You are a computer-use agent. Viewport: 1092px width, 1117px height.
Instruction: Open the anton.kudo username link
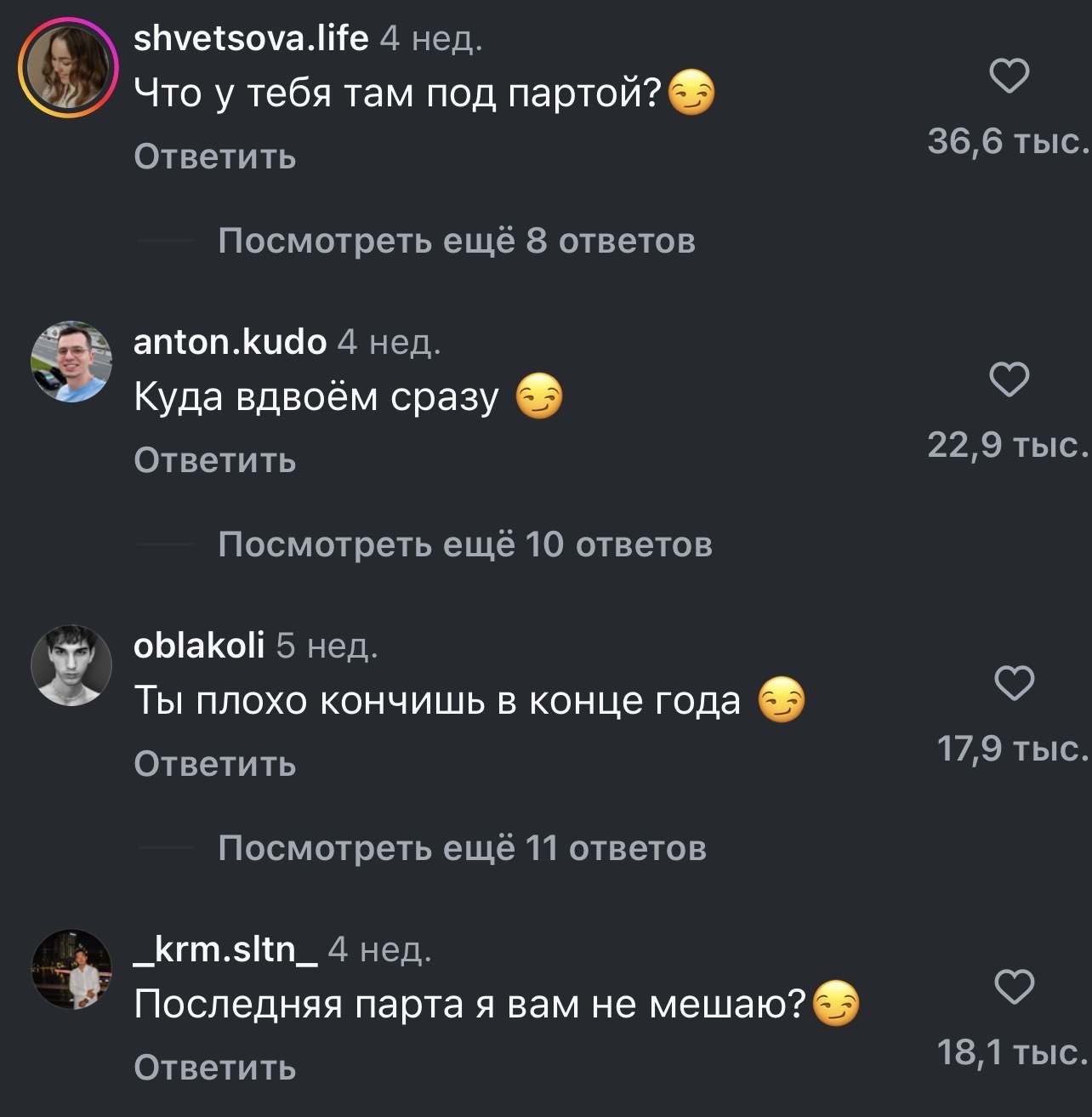[x=230, y=341]
